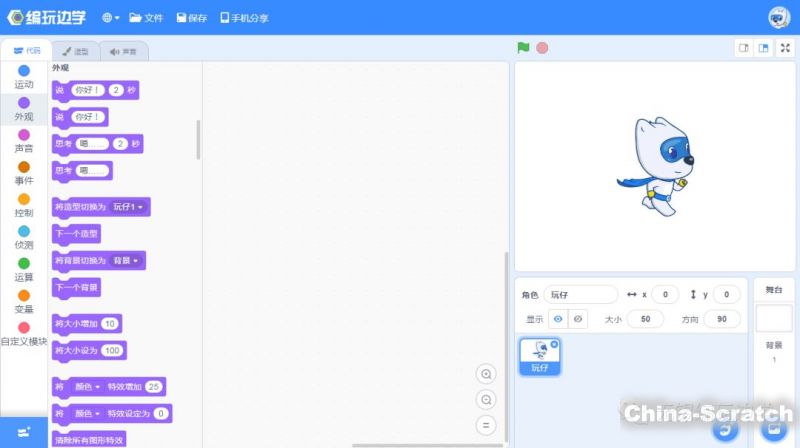Screen dimensions: 800x448
Task: Zoom in the code workspace
Action: [487, 374]
